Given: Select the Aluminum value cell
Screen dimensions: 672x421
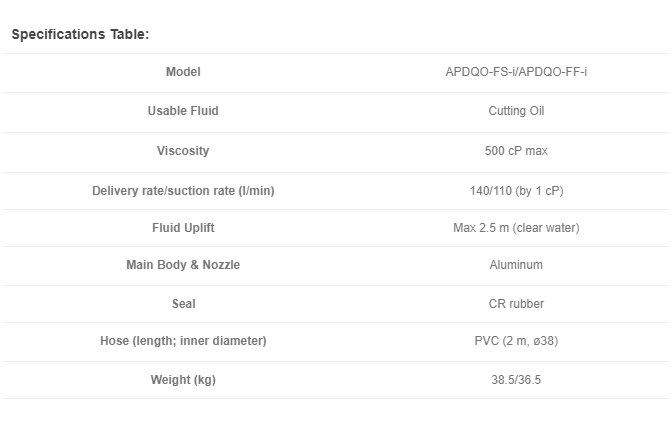Looking at the screenshot, I should pyautogui.click(x=516, y=265).
